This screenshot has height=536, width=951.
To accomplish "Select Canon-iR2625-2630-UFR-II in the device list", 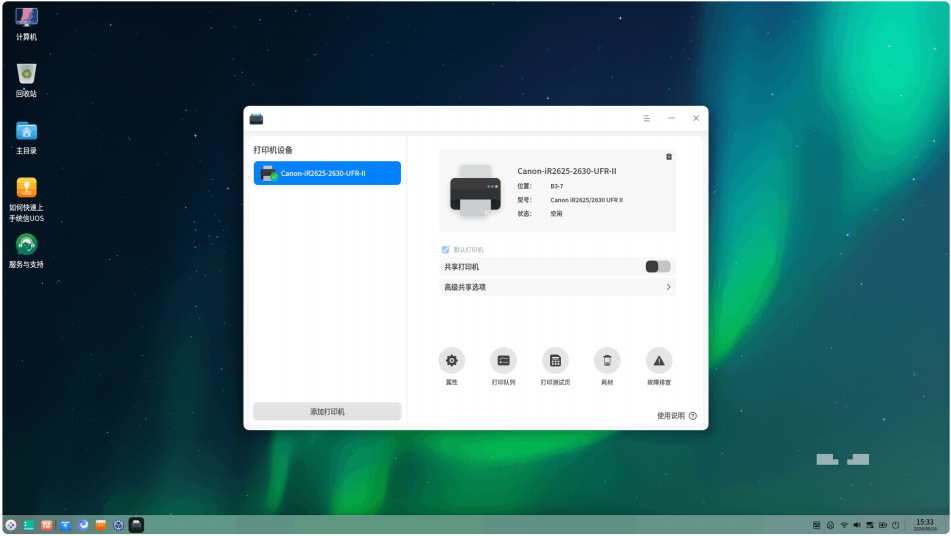I will point(327,173).
